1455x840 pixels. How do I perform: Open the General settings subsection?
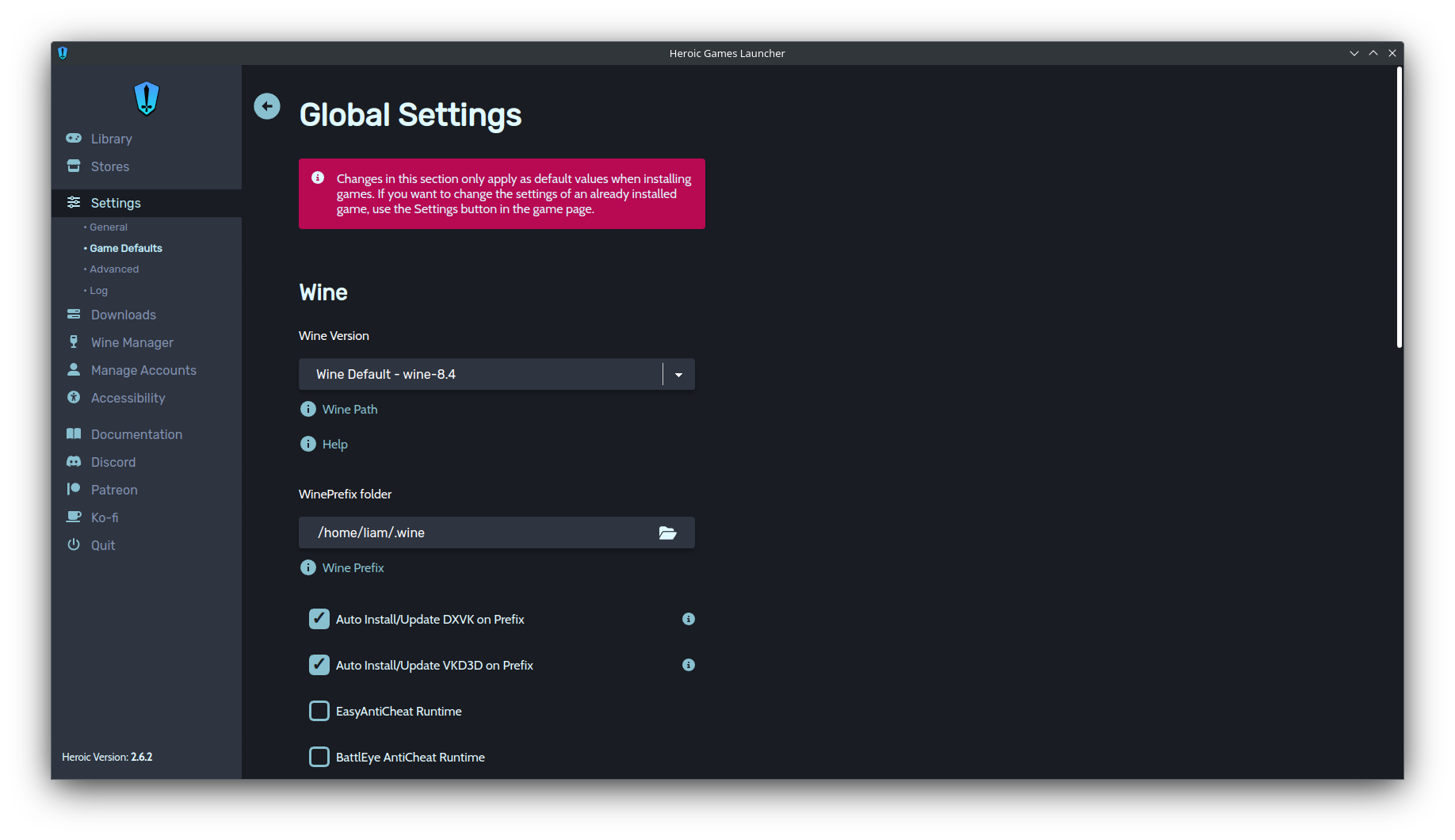coord(109,227)
